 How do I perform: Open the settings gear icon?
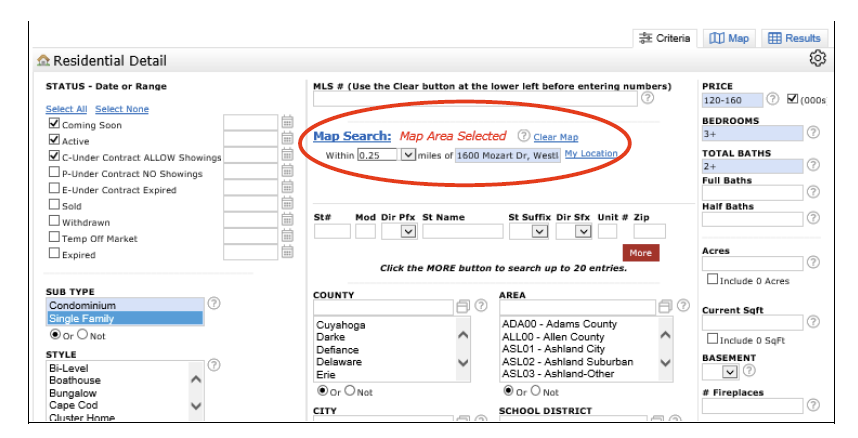click(x=818, y=58)
